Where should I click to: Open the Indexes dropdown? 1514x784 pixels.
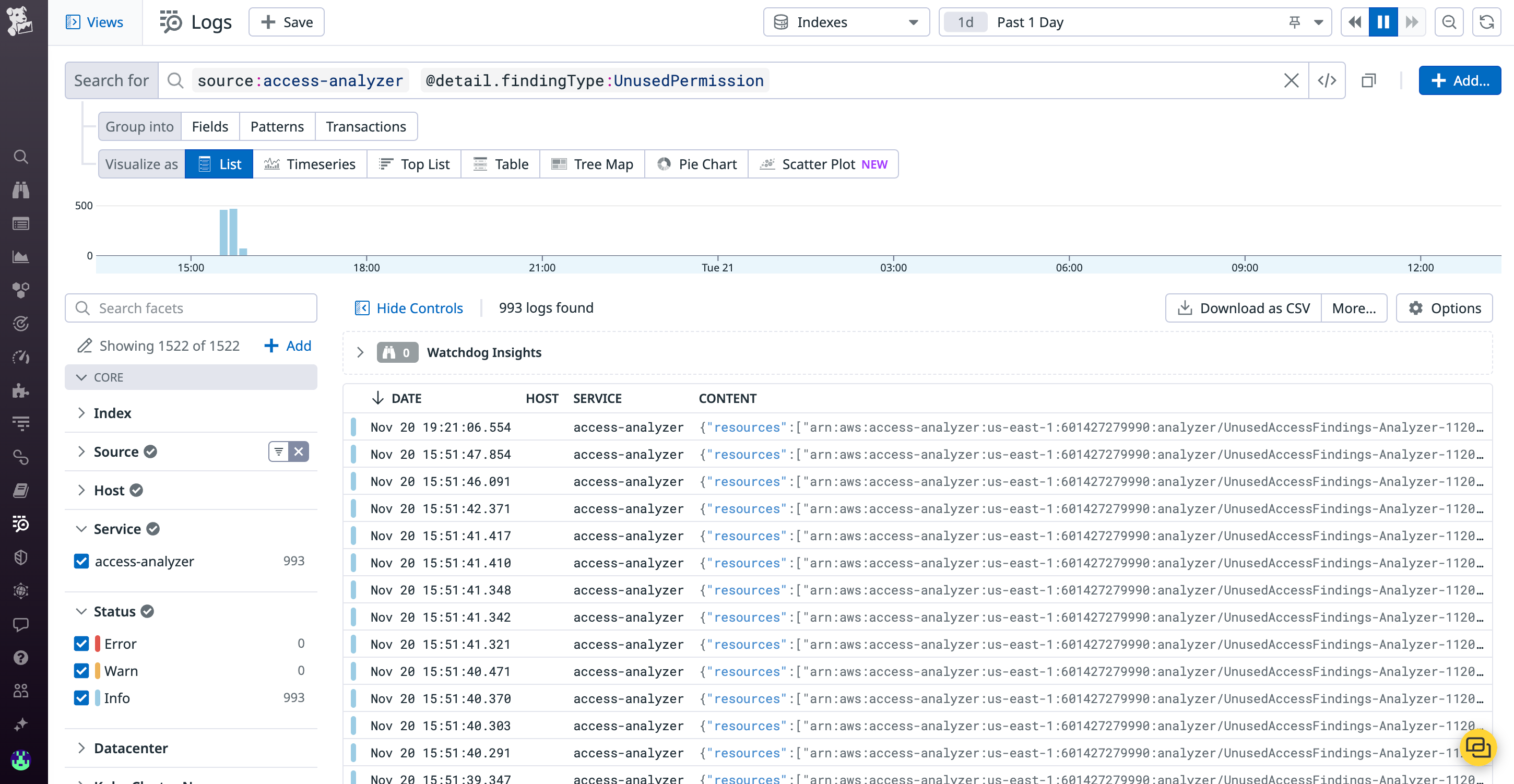846,22
